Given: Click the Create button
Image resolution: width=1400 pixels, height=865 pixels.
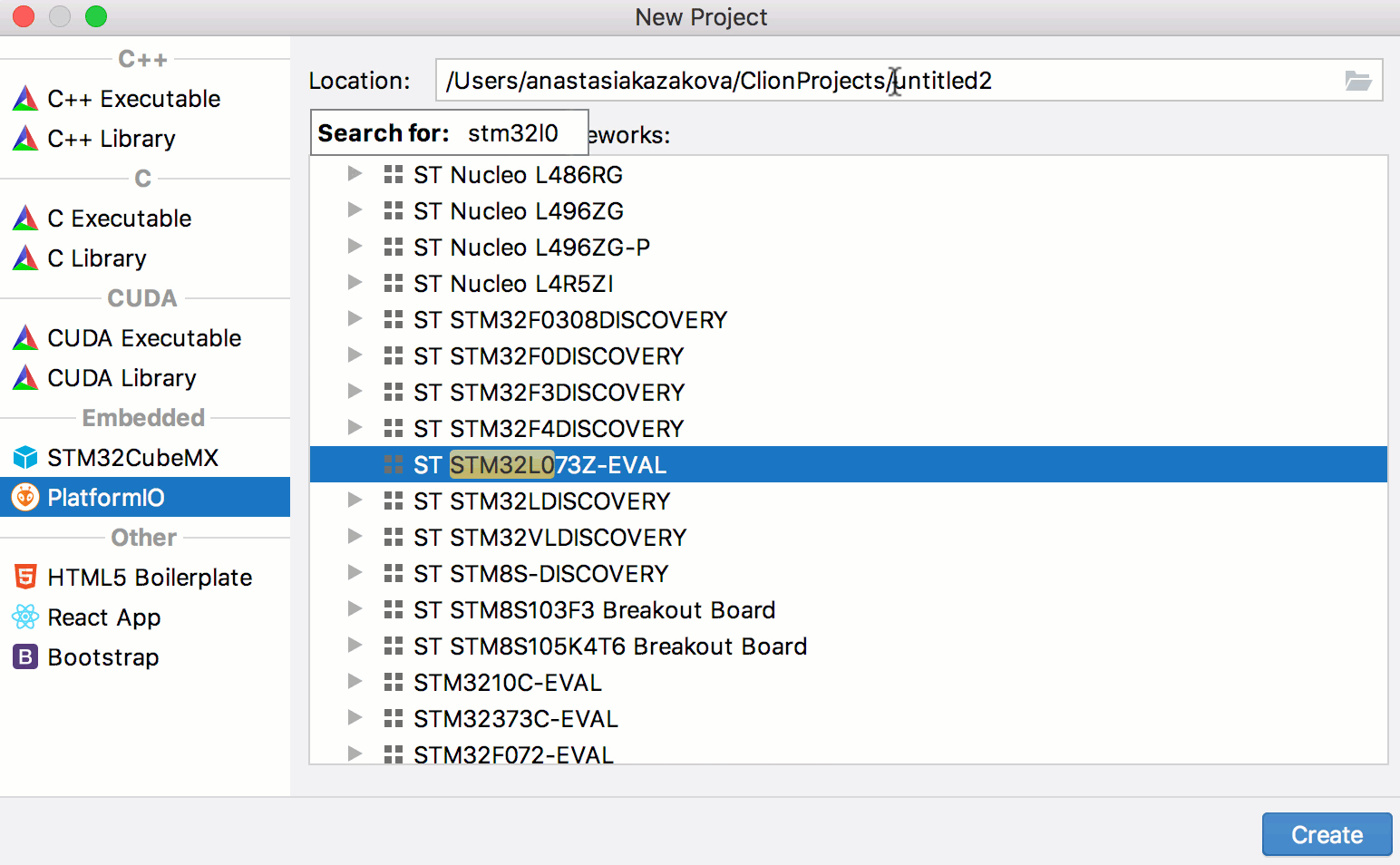Looking at the screenshot, I should click(x=1327, y=834).
